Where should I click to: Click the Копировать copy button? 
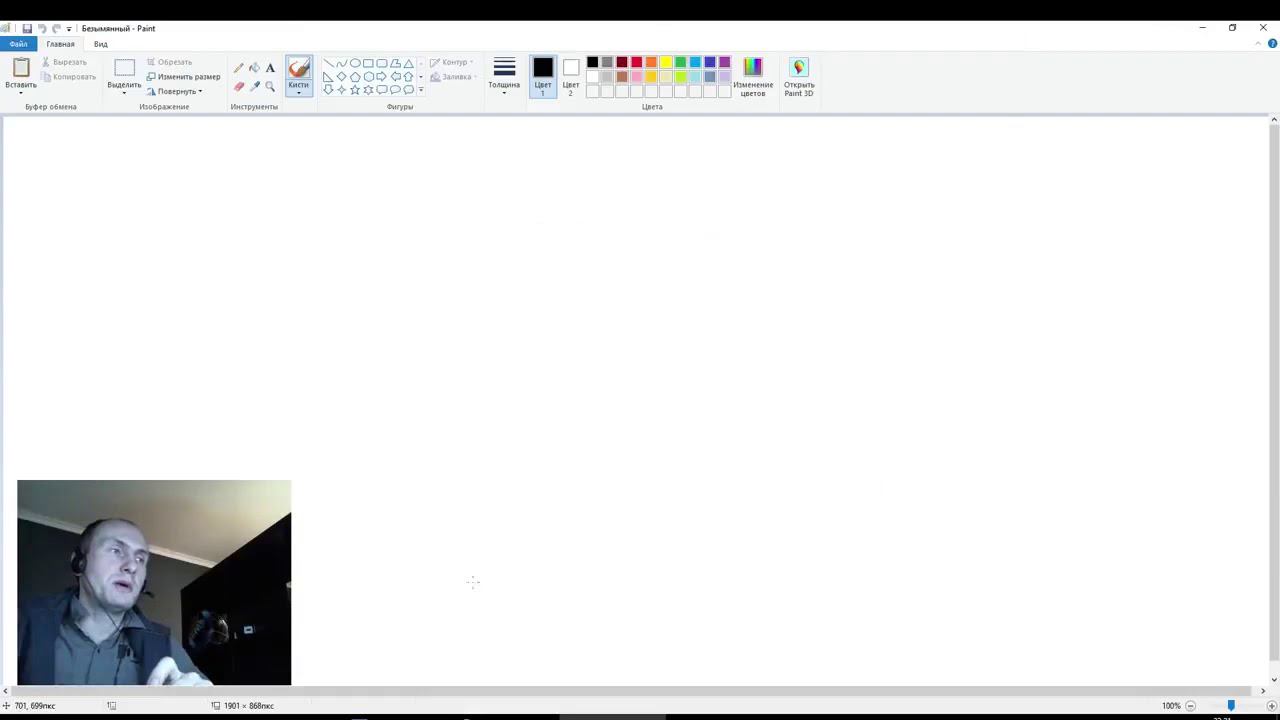coord(68,77)
